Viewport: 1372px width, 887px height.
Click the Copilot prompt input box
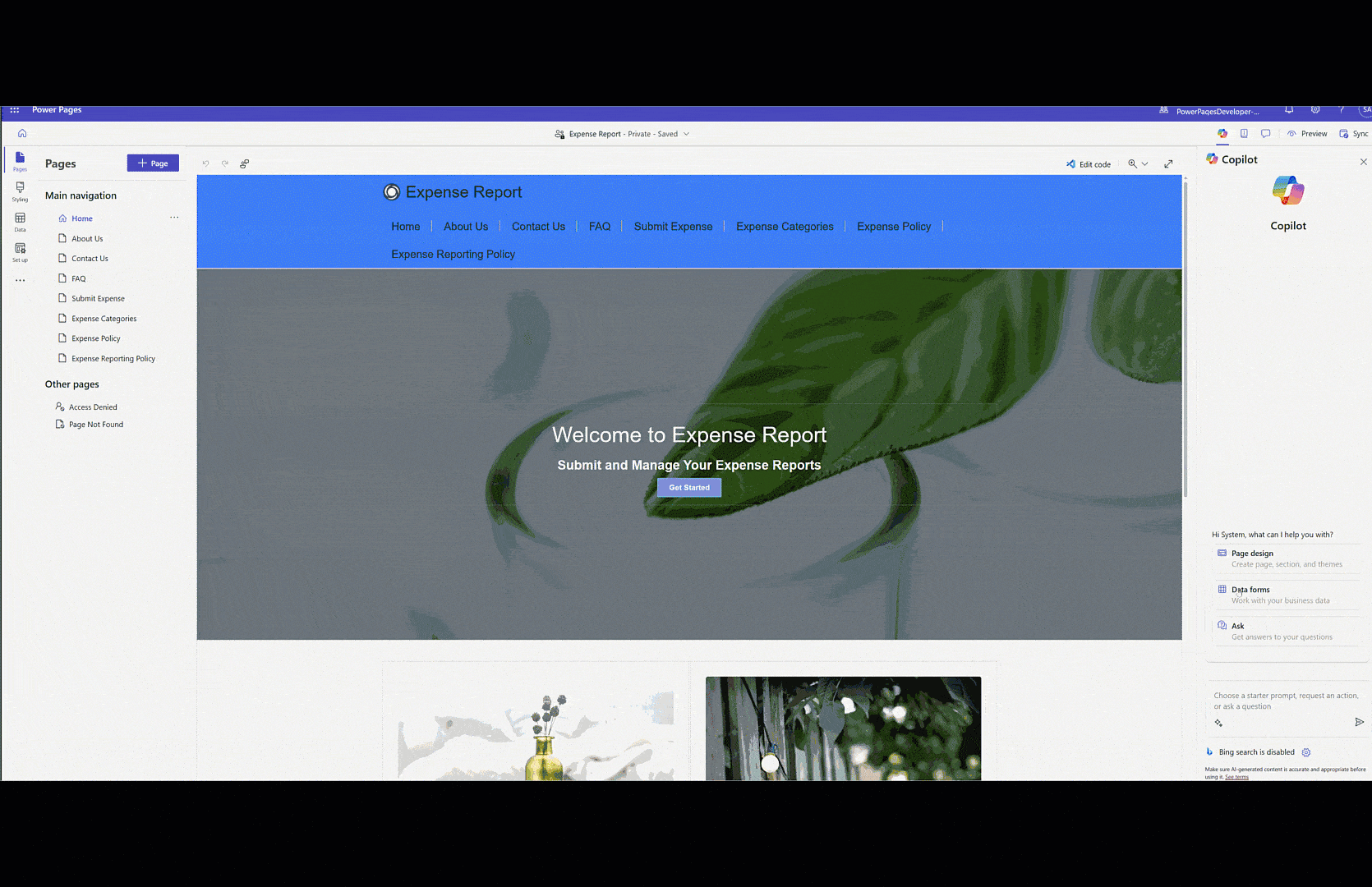pos(1286,701)
